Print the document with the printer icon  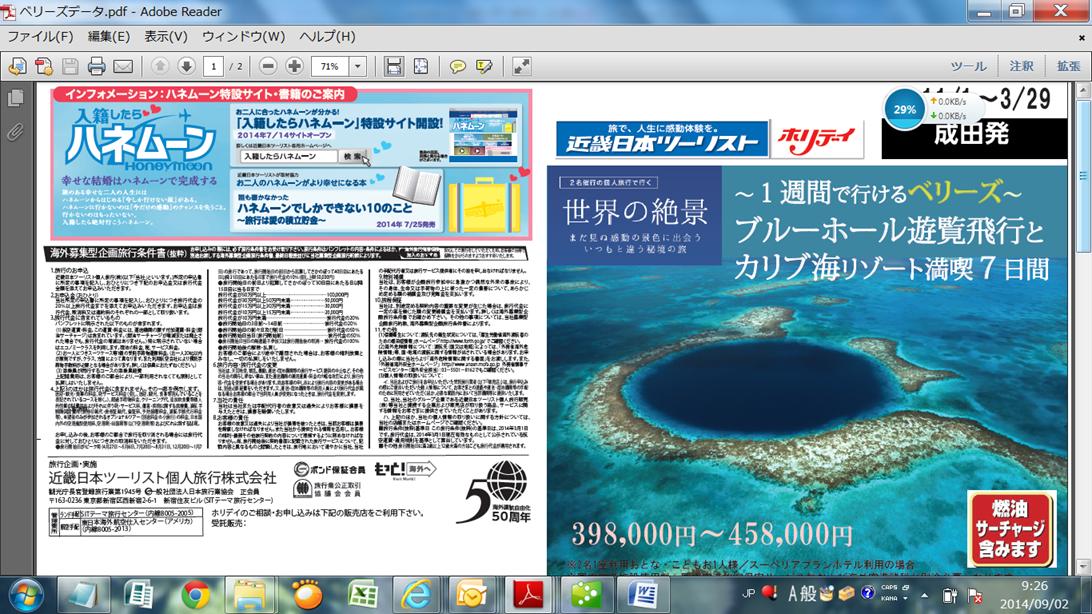tap(97, 66)
